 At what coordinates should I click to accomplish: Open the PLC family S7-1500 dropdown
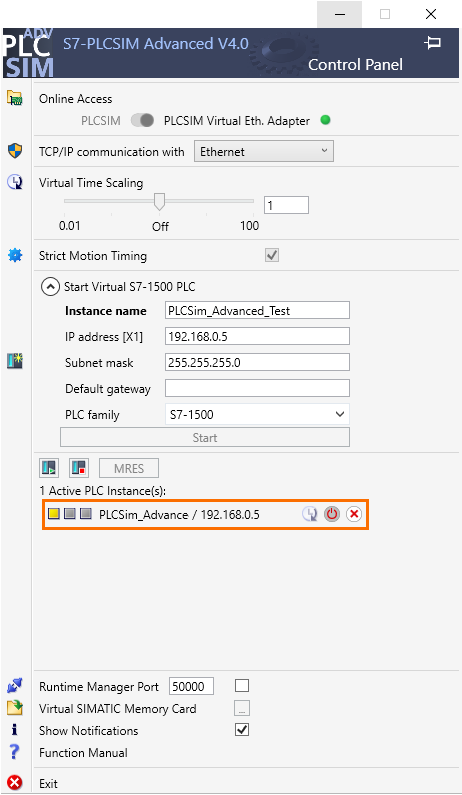coord(257,414)
